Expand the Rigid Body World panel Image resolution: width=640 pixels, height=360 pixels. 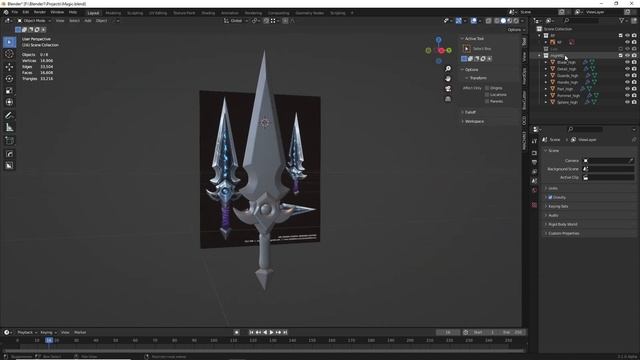coord(562,224)
